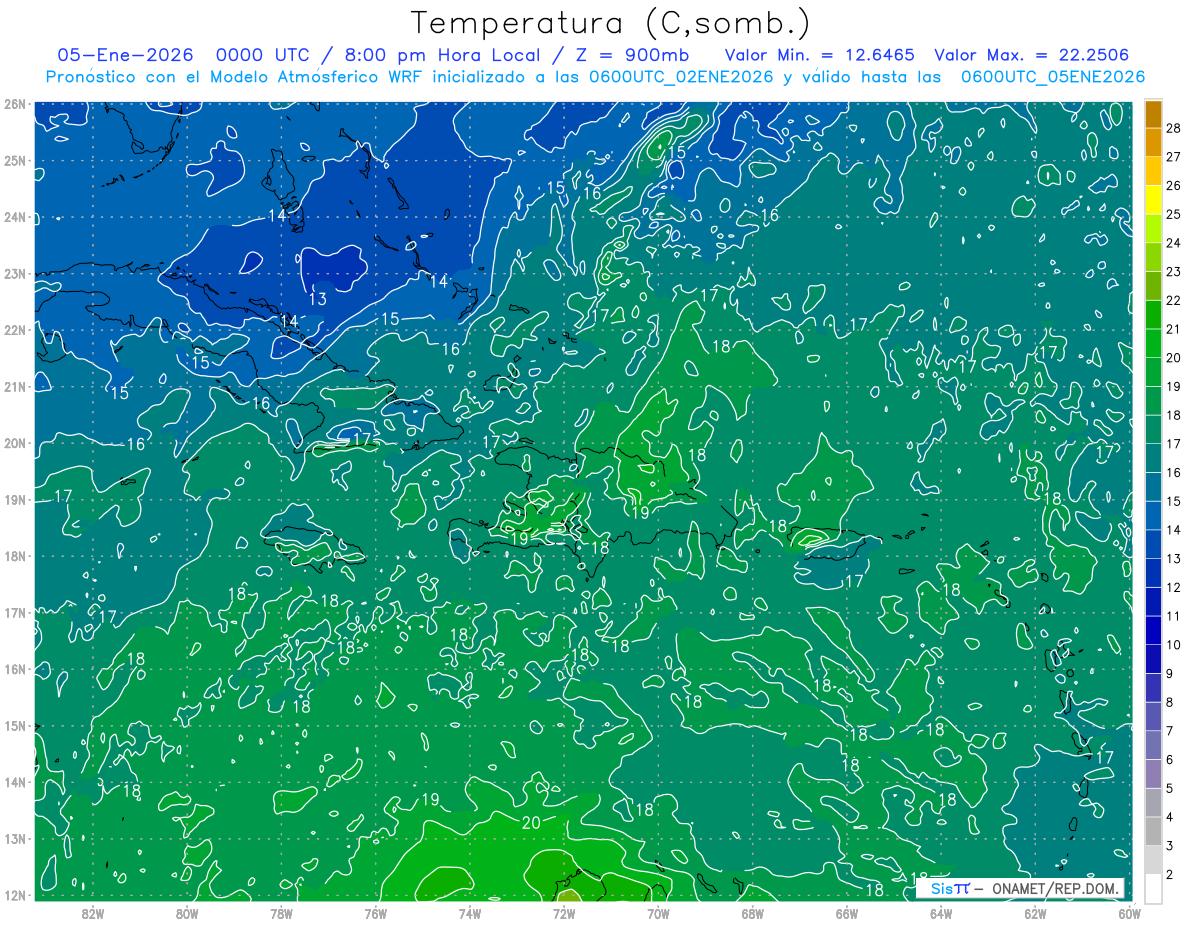The height and width of the screenshot is (927, 1200).
Task: Select the "Z = 900mb" level label
Action: (x=632, y=55)
